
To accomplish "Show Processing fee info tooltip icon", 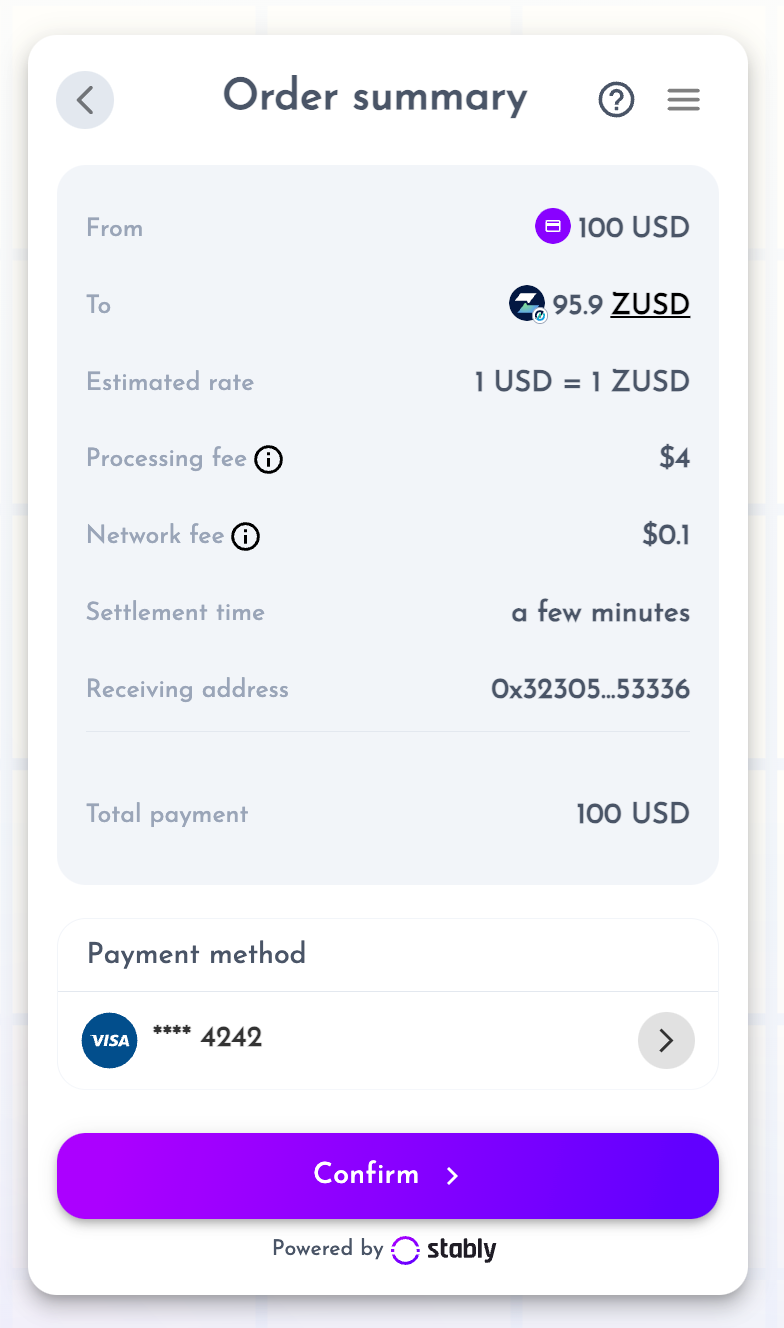I will 268,459.
